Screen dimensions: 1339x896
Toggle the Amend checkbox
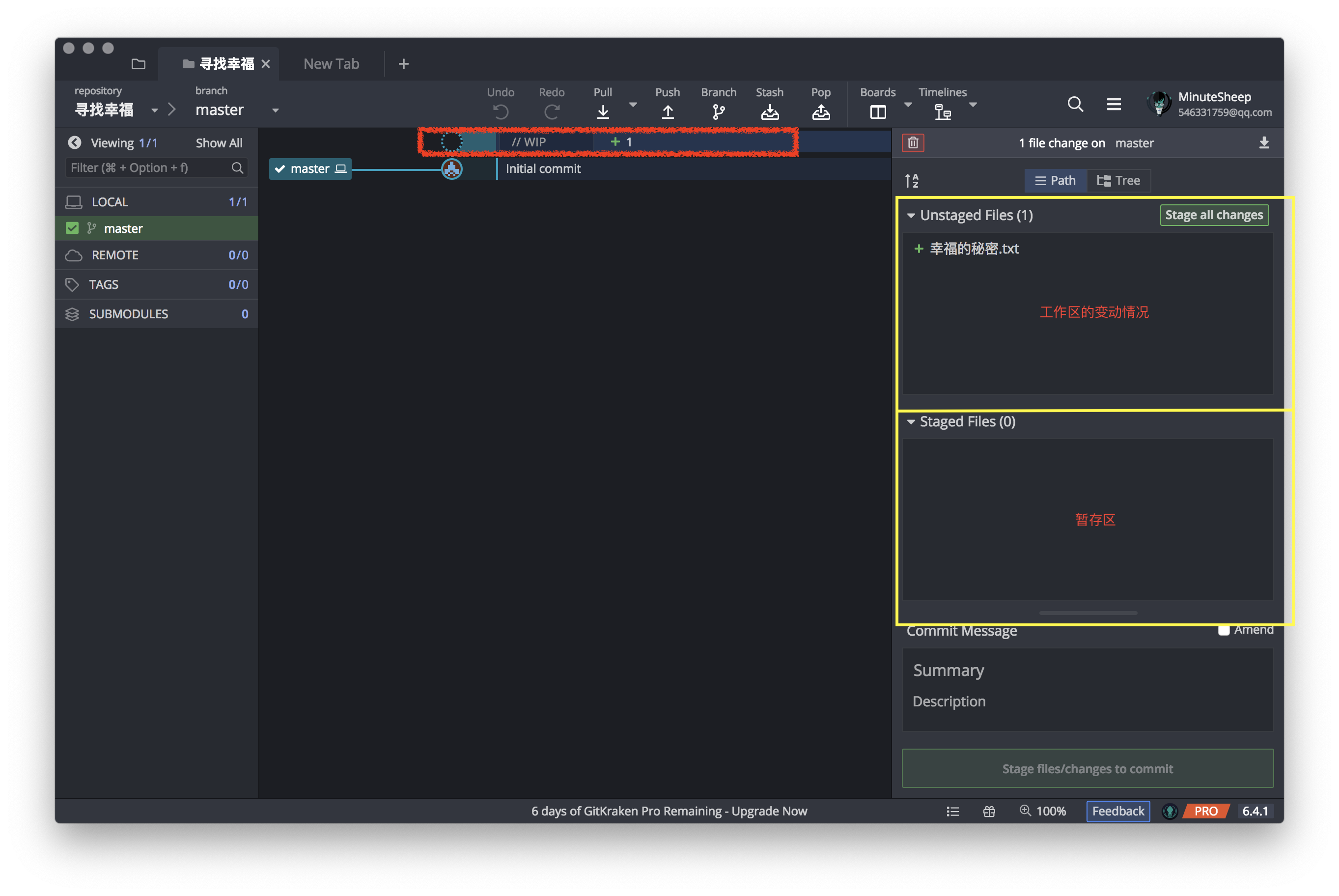(1223, 630)
